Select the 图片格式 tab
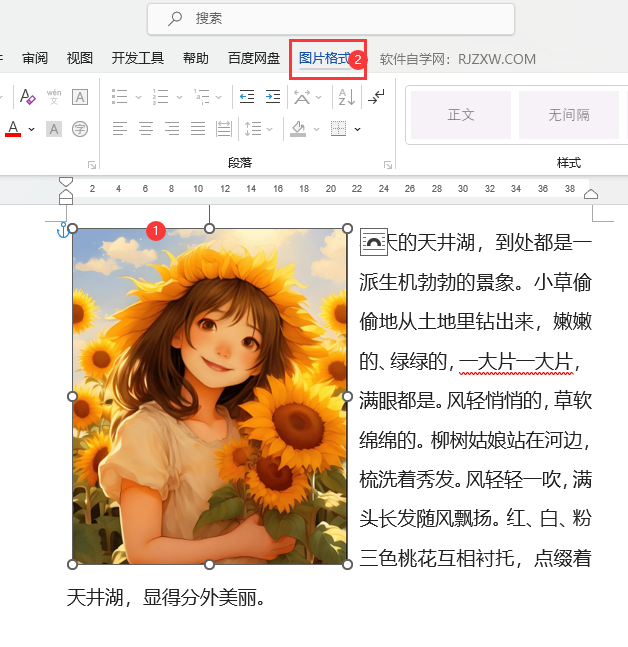Viewport: 628px width, 647px height. [x=325, y=59]
